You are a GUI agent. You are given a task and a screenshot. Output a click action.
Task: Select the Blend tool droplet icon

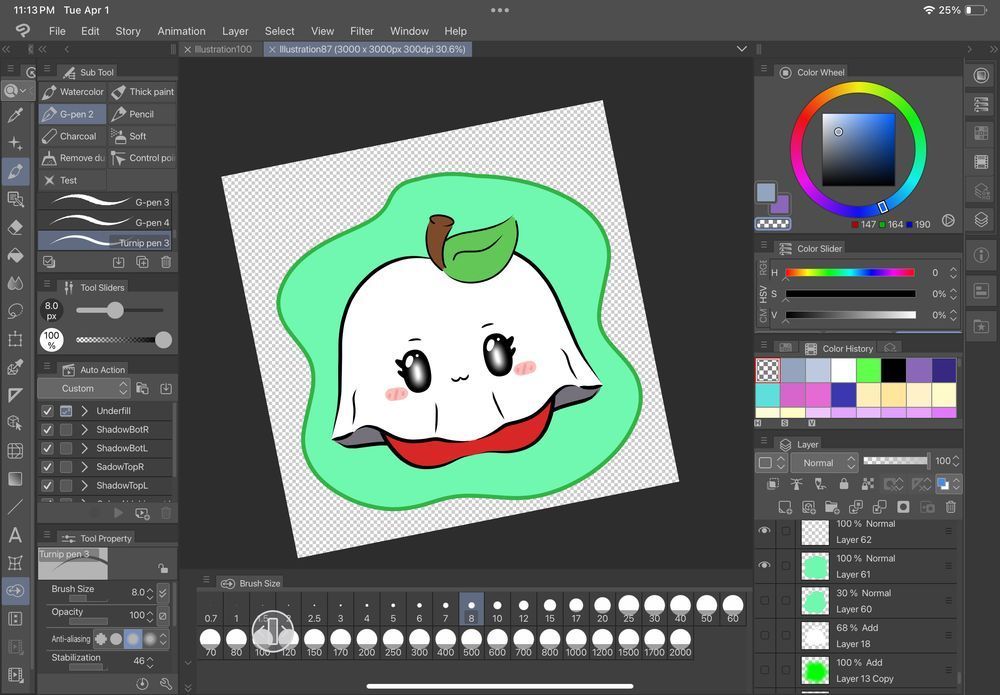coord(15,284)
